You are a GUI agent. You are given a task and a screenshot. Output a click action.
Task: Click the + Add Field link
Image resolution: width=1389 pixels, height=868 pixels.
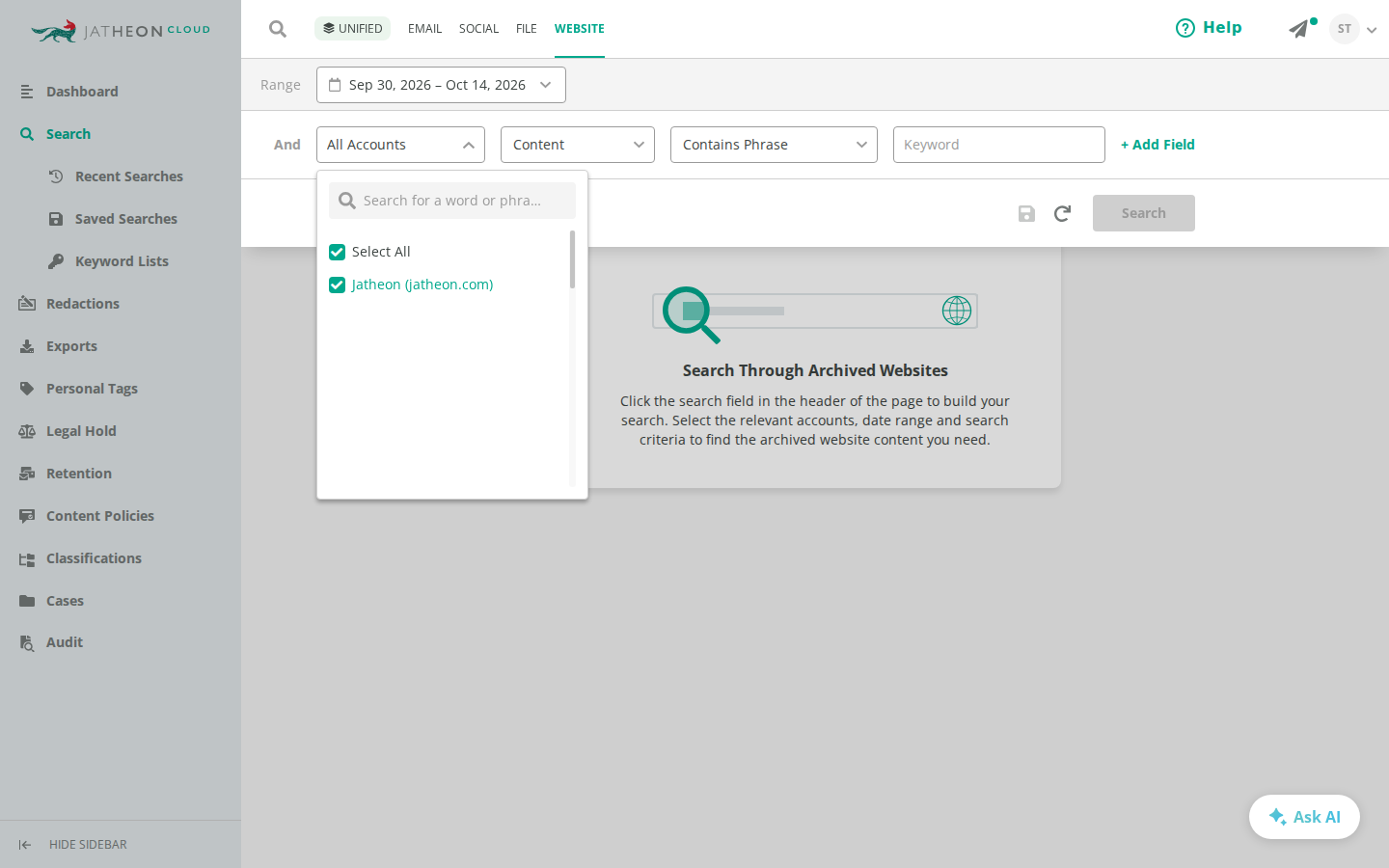click(x=1157, y=145)
